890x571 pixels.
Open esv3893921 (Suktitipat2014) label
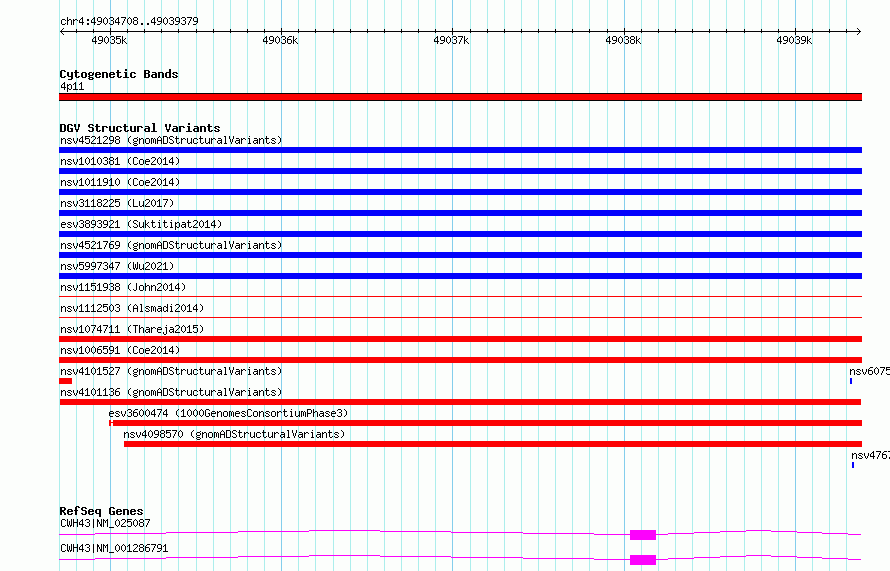tap(141, 224)
